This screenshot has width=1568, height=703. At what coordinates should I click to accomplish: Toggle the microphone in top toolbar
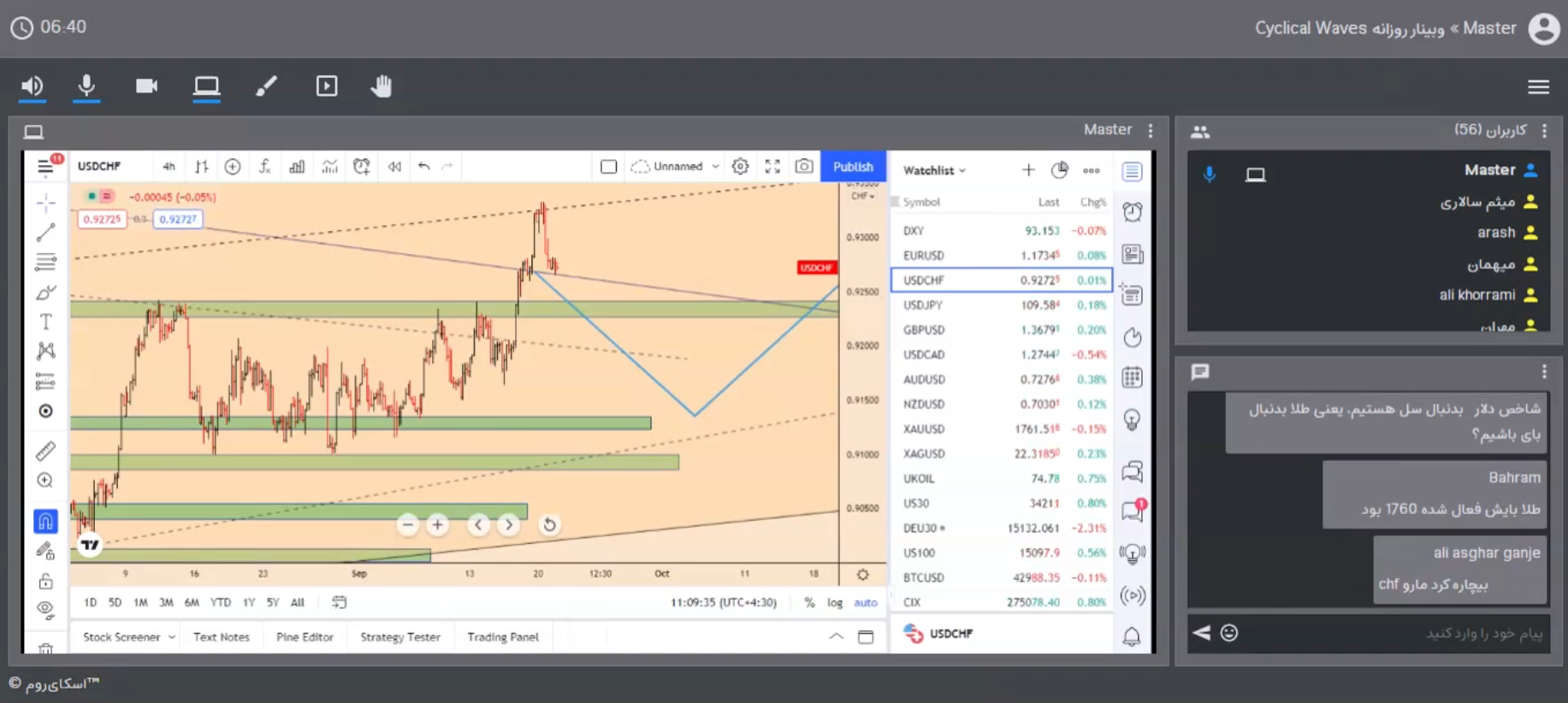86,86
